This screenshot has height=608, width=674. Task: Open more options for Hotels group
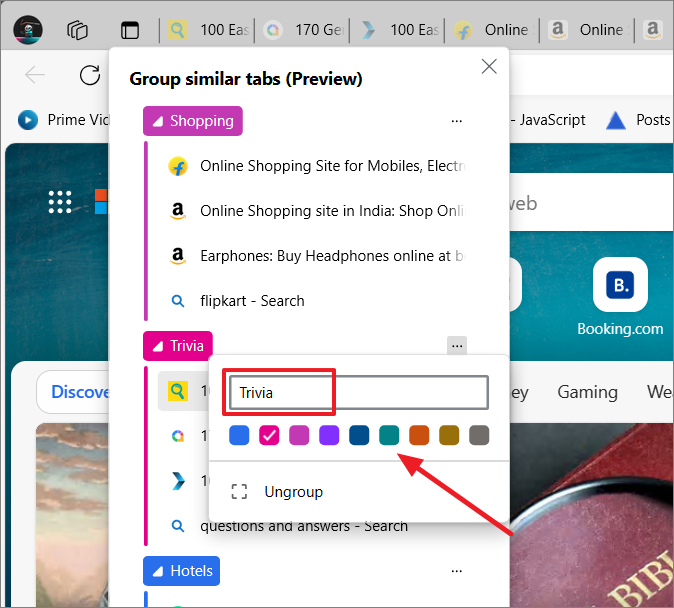(456, 571)
